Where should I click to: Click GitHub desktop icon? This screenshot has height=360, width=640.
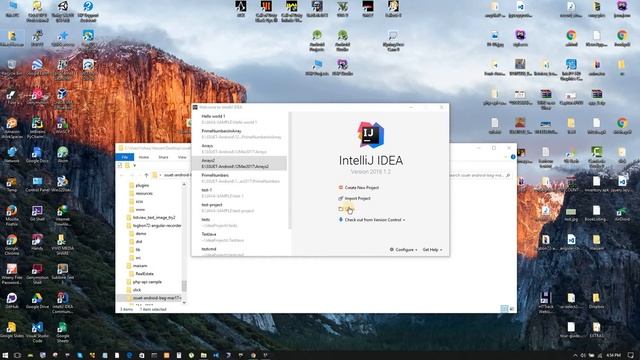pos(11,301)
